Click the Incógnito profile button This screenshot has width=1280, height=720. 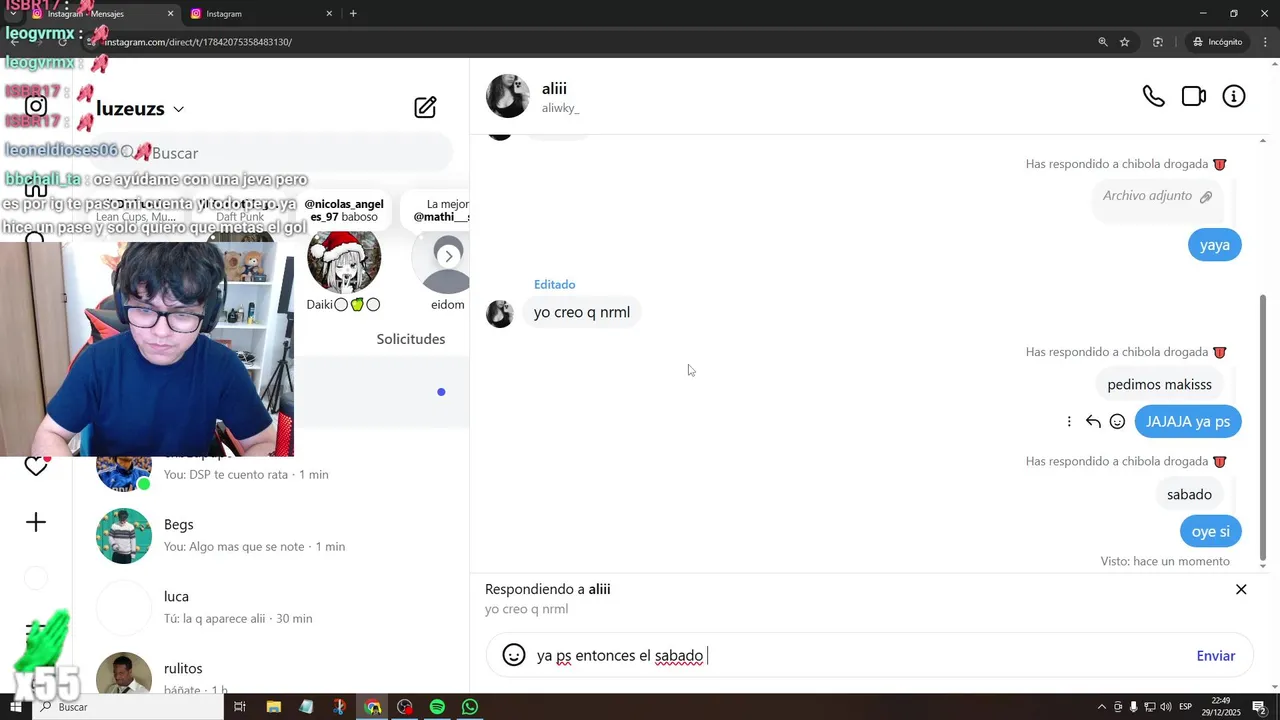(1217, 42)
